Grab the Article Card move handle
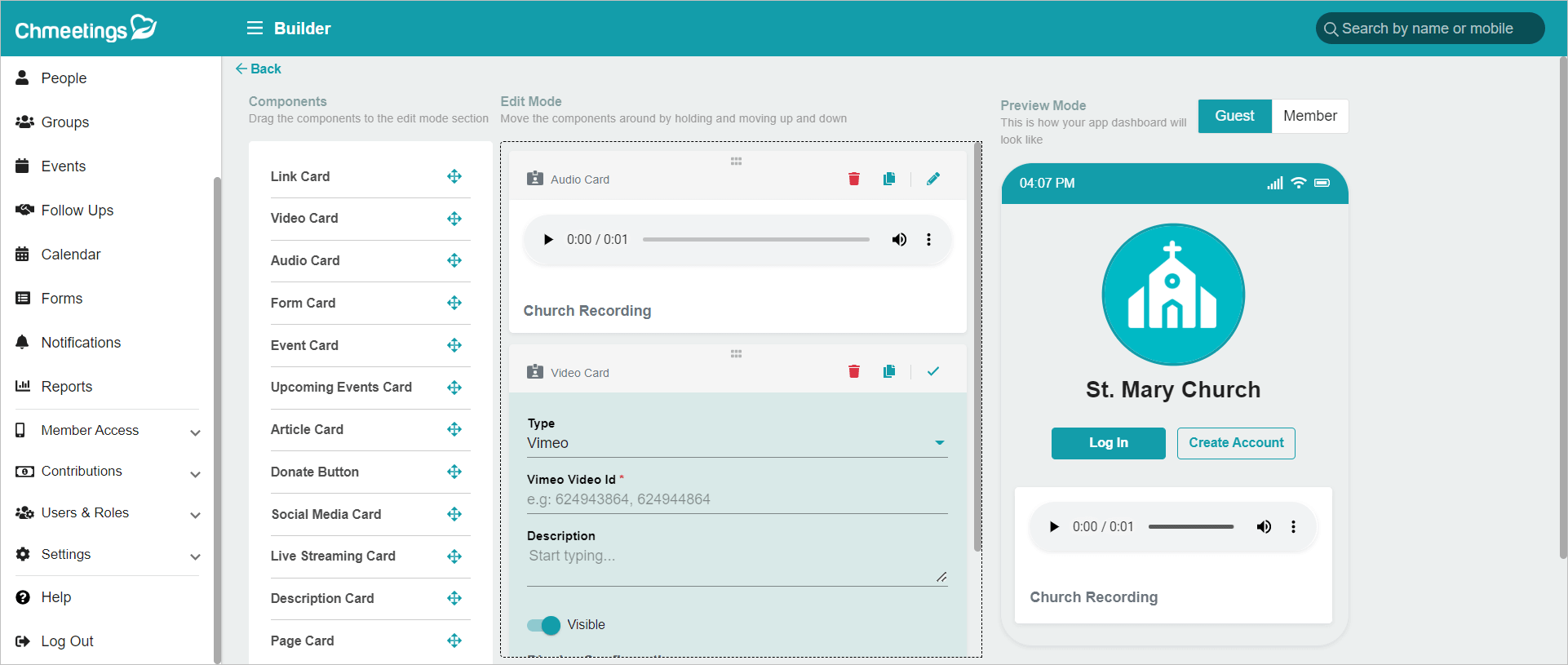 tap(454, 429)
